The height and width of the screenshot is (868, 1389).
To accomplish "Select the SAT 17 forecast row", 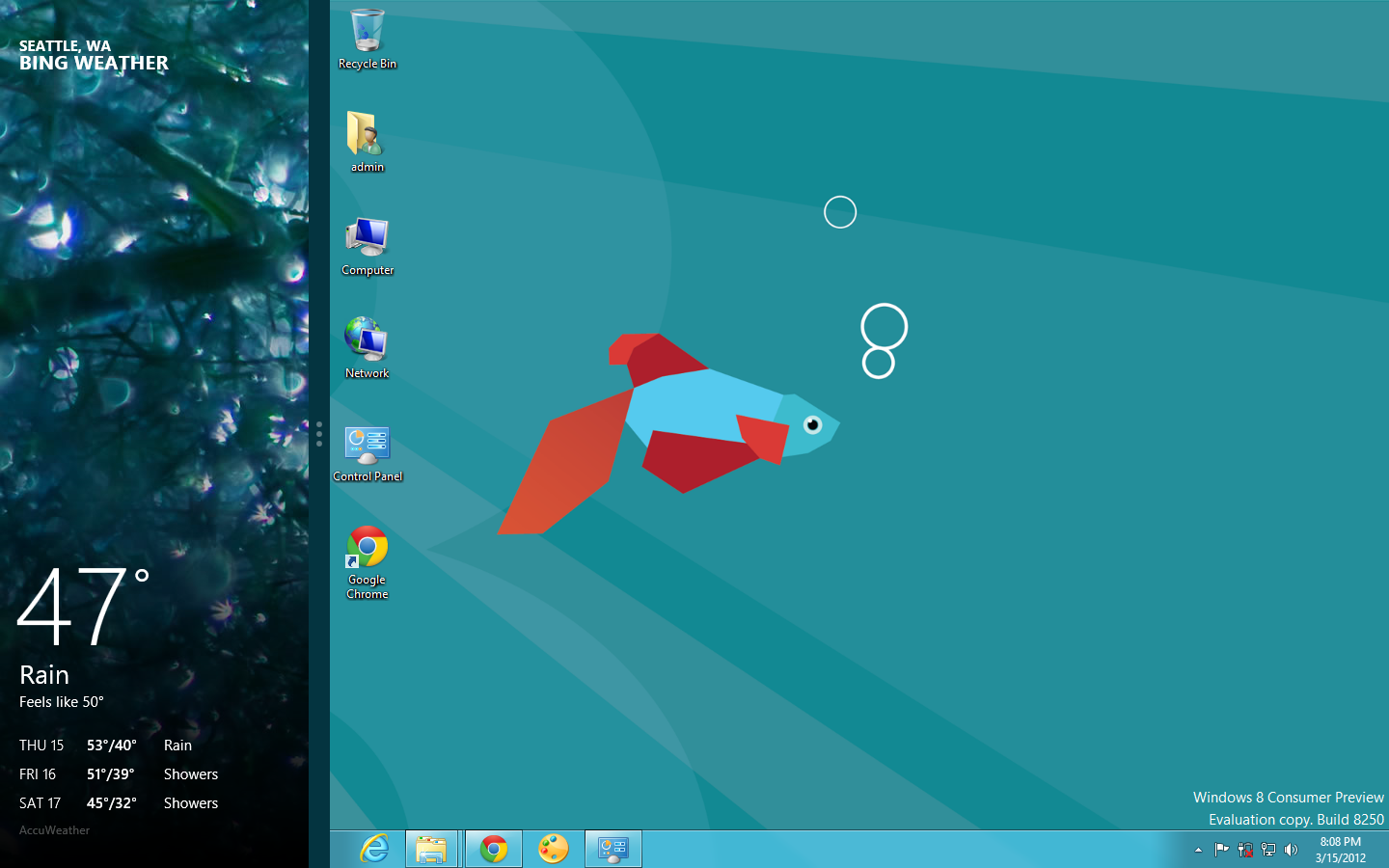I will click(x=119, y=803).
